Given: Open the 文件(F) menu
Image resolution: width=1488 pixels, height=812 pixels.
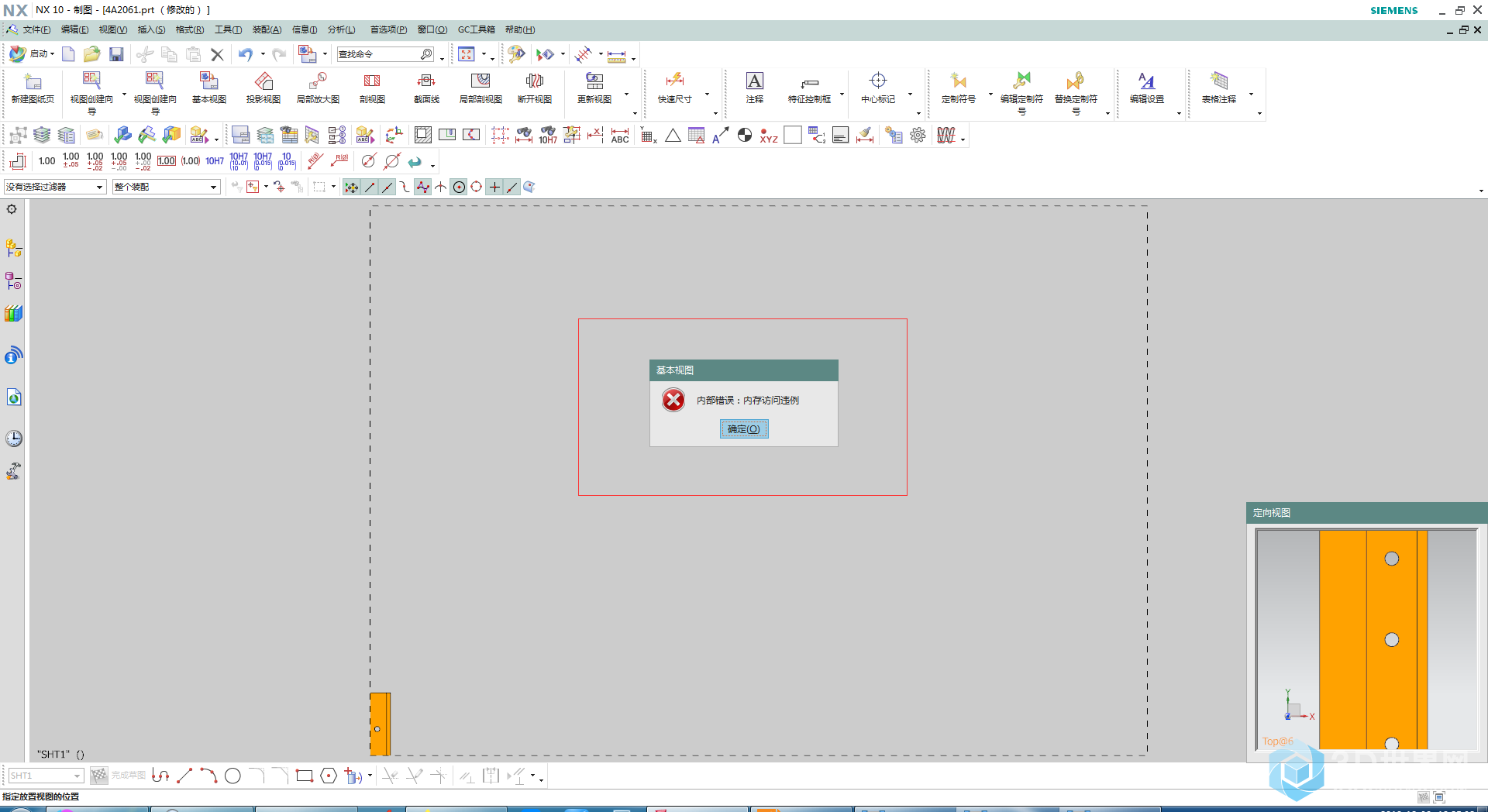Looking at the screenshot, I should [x=36, y=29].
